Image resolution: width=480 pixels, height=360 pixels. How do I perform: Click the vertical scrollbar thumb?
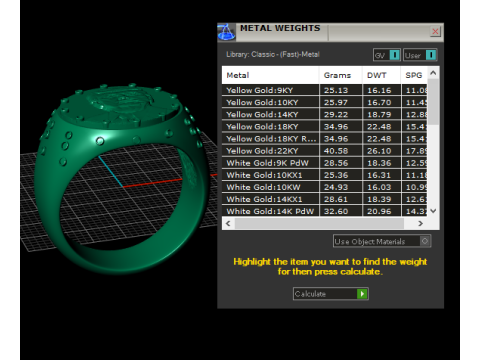pos(433,102)
